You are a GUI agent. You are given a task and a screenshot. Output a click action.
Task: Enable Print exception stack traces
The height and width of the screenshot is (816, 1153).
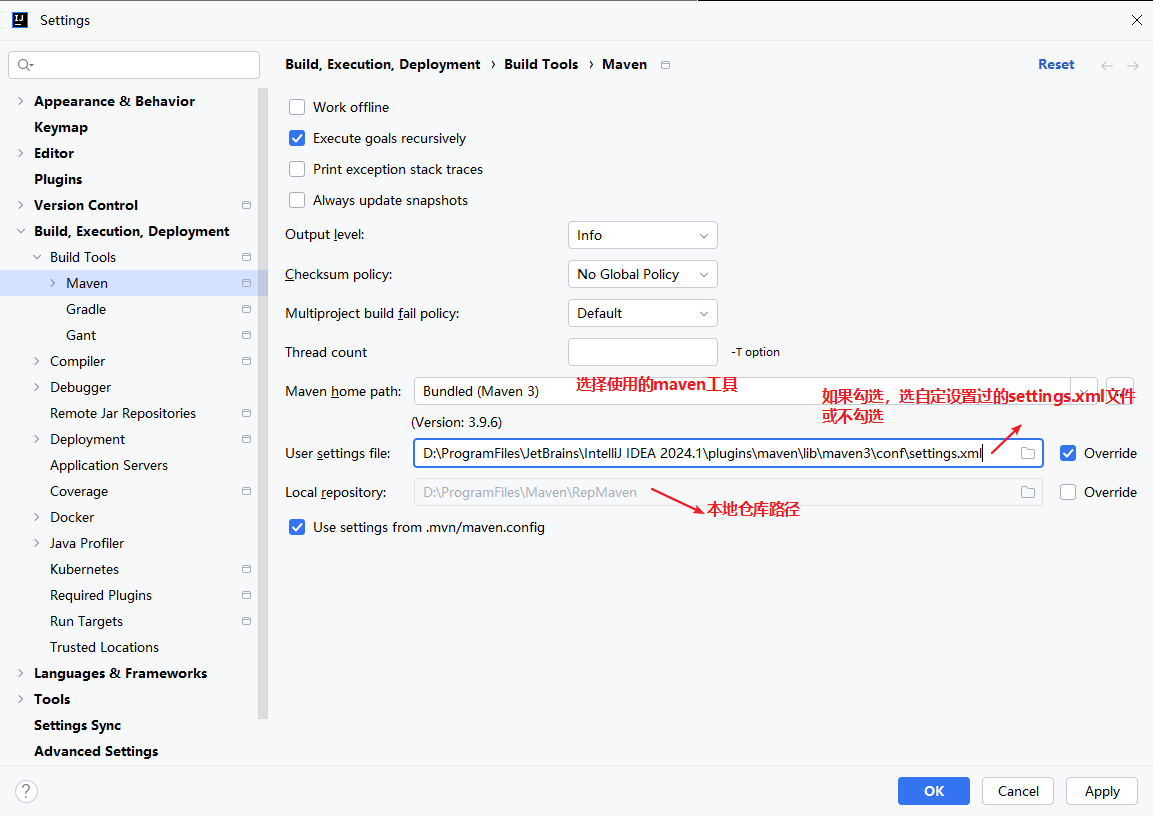click(x=297, y=169)
